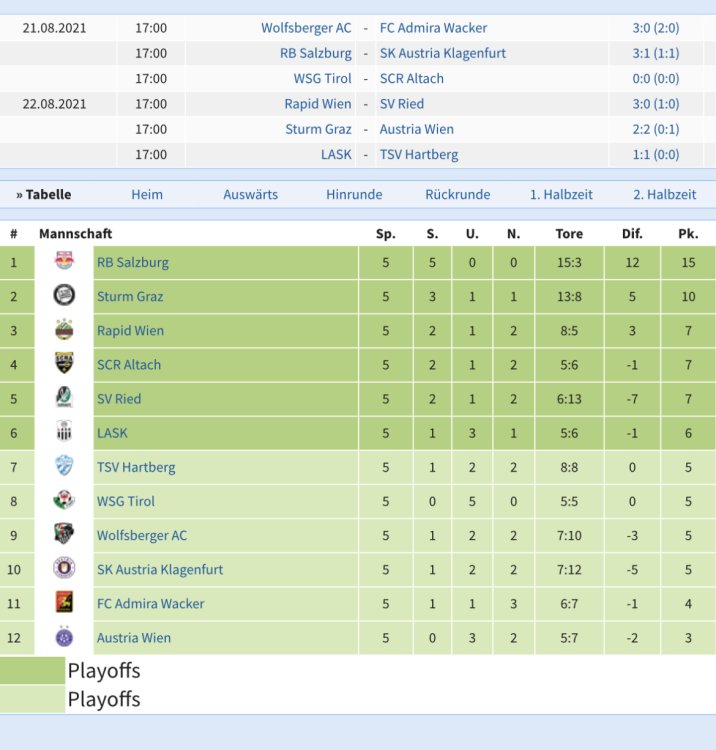This screenshot has width=716, height=750.
Task: Select the Hinrunde tab
Action: [x=354, y=195]
